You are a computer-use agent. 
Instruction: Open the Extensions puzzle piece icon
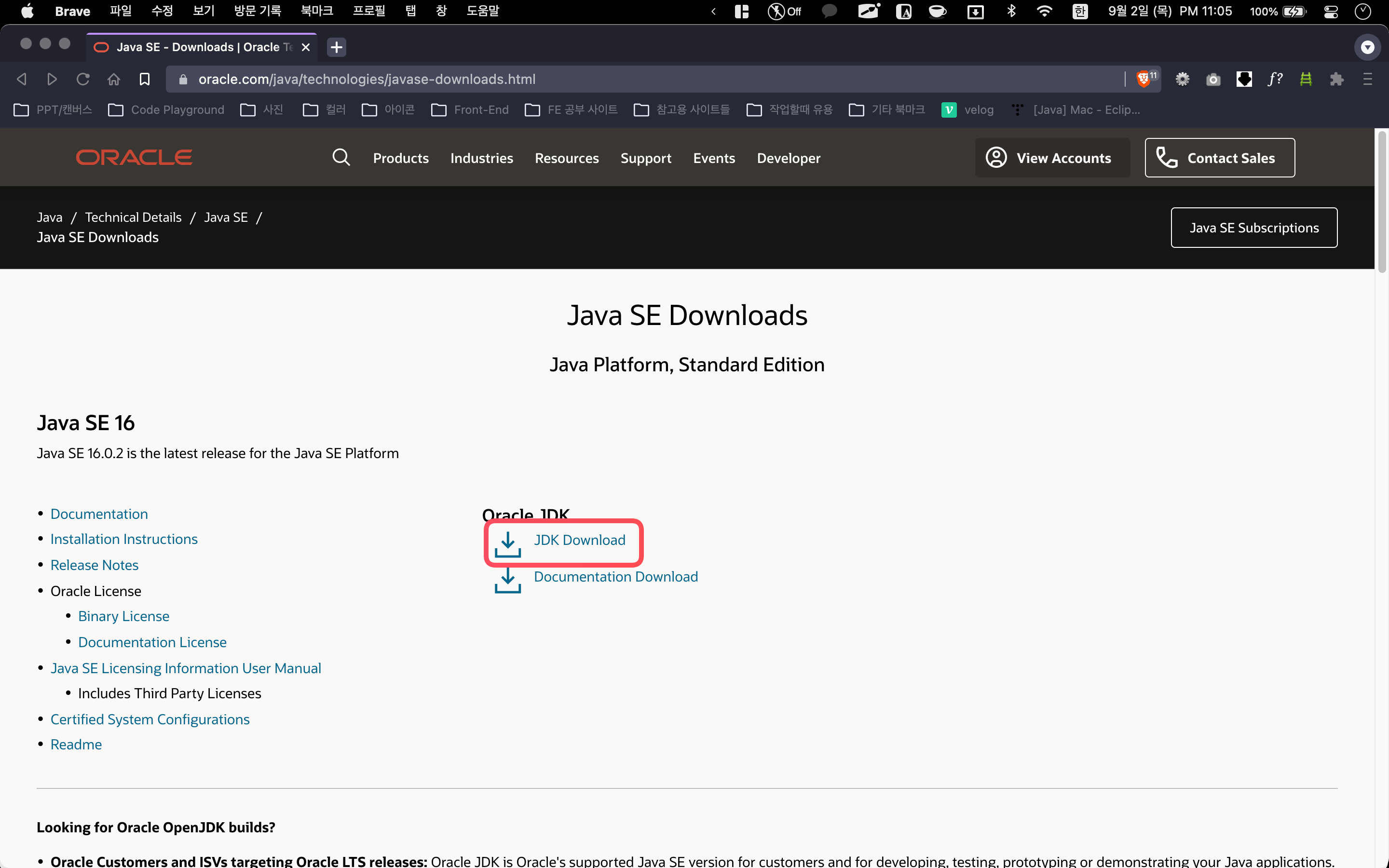(1337, 79)
